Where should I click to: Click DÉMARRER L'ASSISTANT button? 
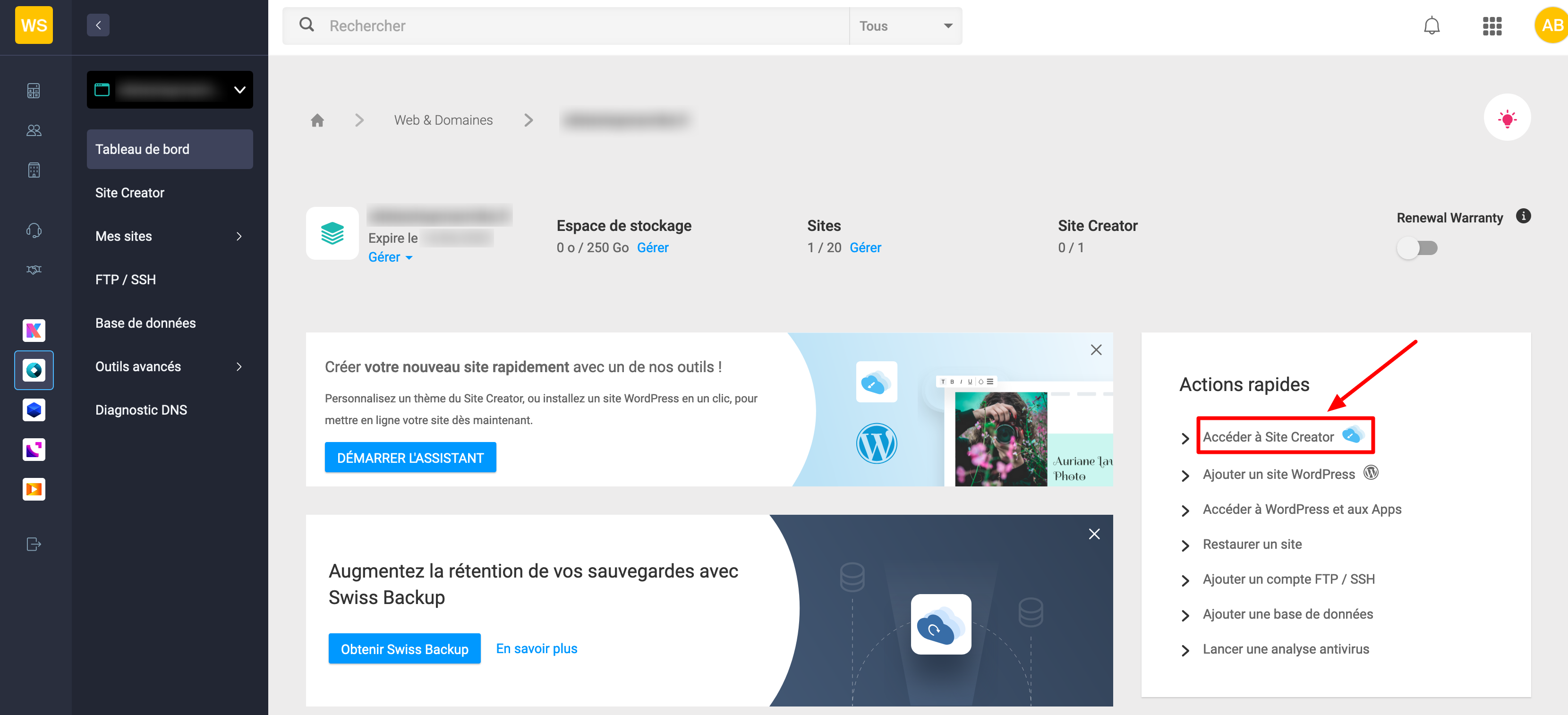410,458
